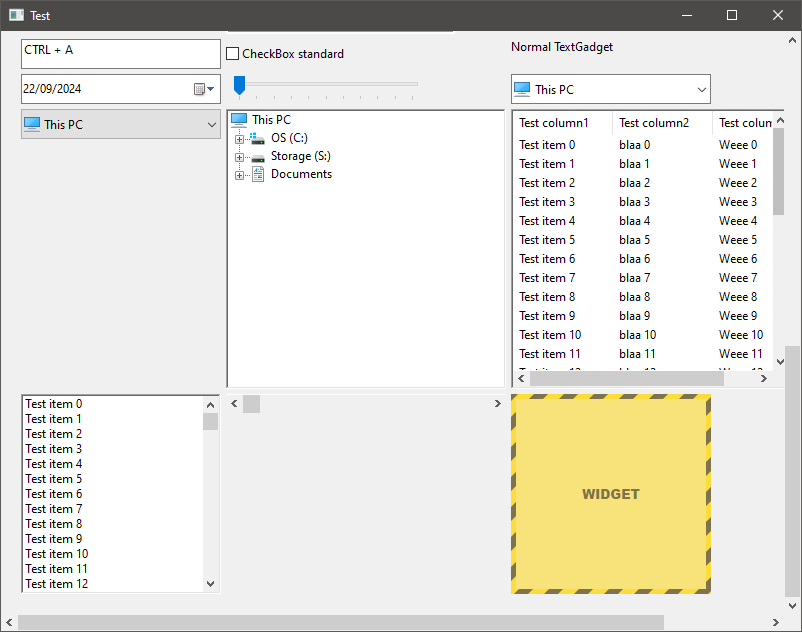Minimize the Test window
The image size is (802, 632).
point(687,15)
